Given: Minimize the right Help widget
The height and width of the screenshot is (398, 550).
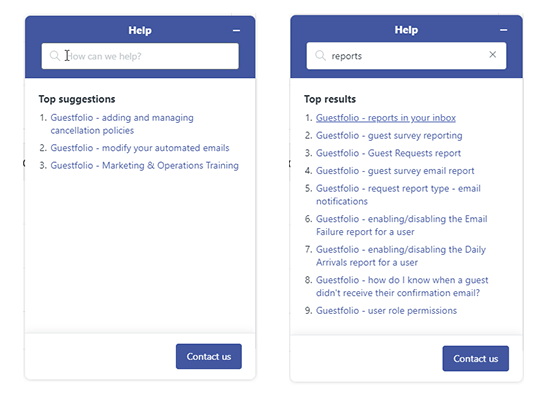Looking at the screenshot, I should (x=503, y=30).
